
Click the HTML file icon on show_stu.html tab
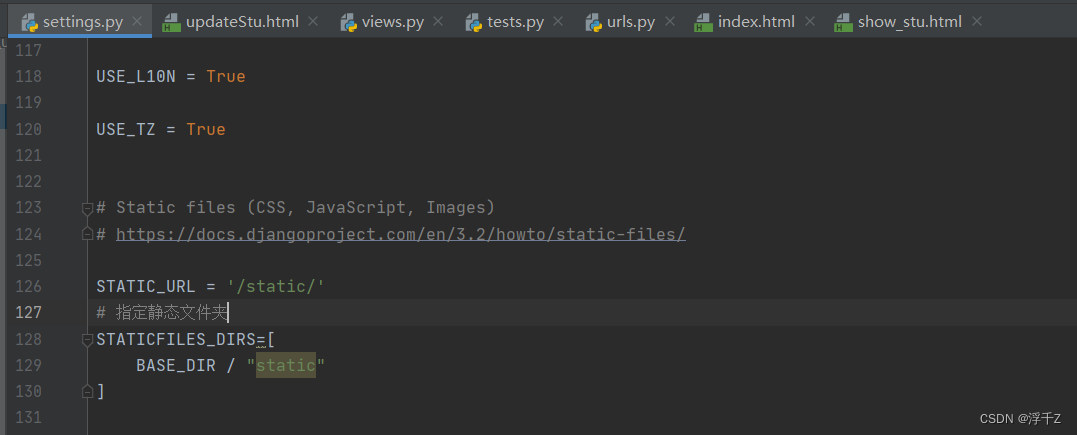(843, 23)
